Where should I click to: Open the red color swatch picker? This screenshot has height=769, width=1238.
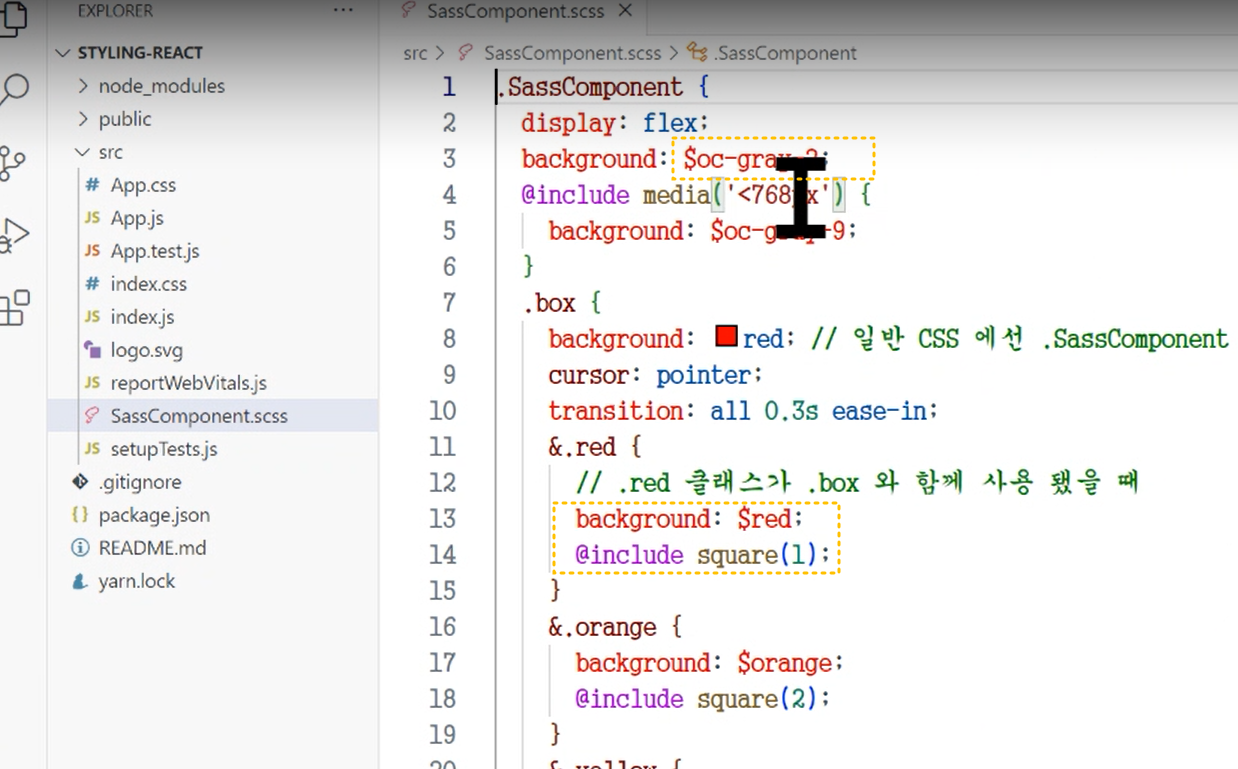coord(727,336)
